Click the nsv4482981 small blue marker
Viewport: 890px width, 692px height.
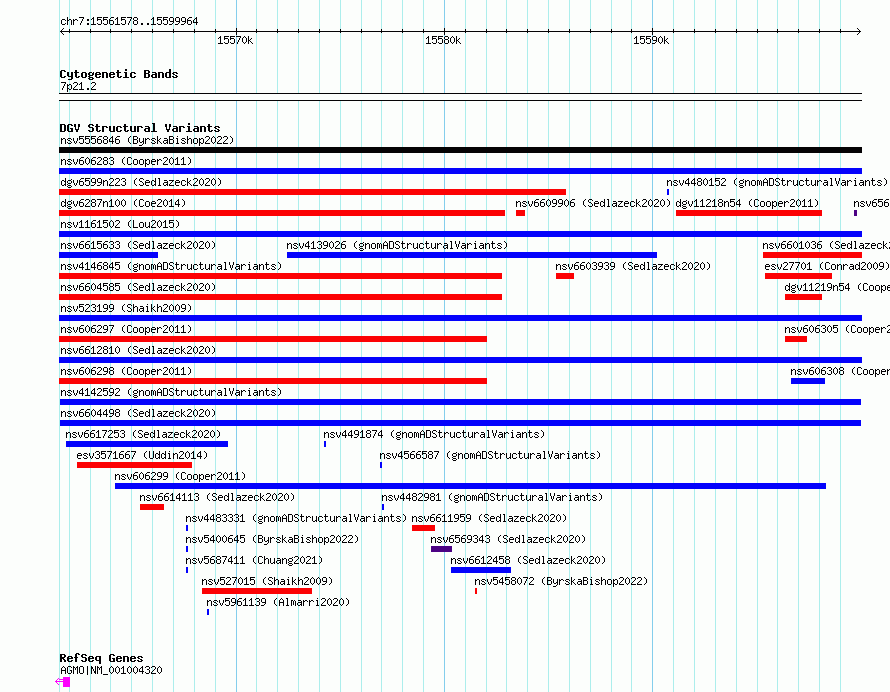[383, 507]
